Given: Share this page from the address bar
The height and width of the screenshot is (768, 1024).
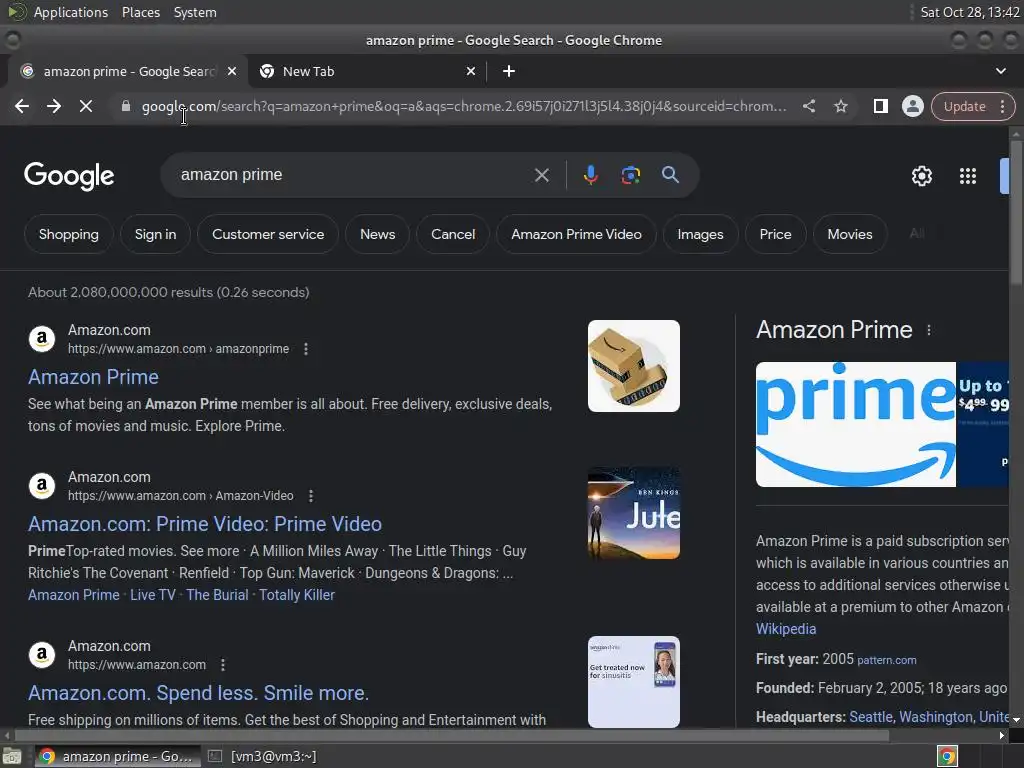Looking at the screenshot, I should click(x=808, y=106).
